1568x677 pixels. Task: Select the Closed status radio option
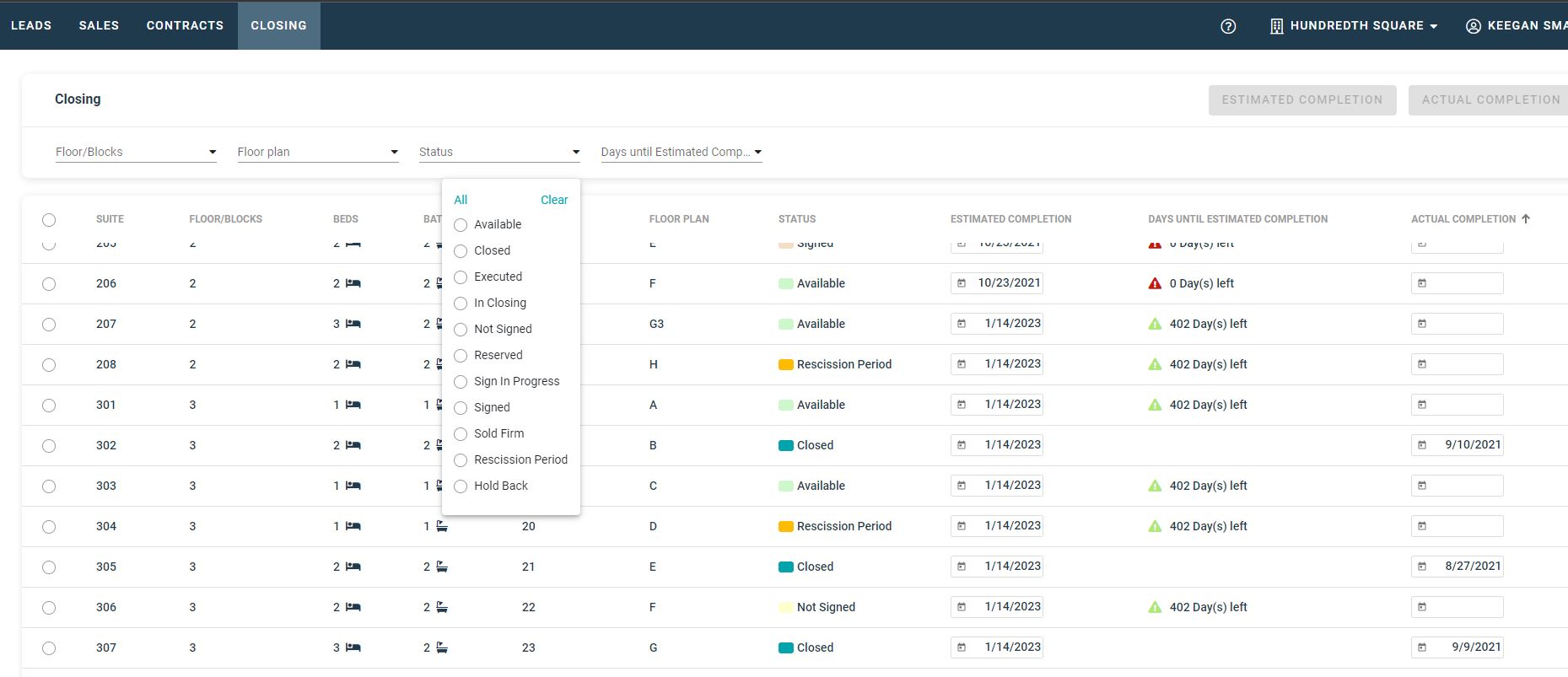[x=461, y=251]
